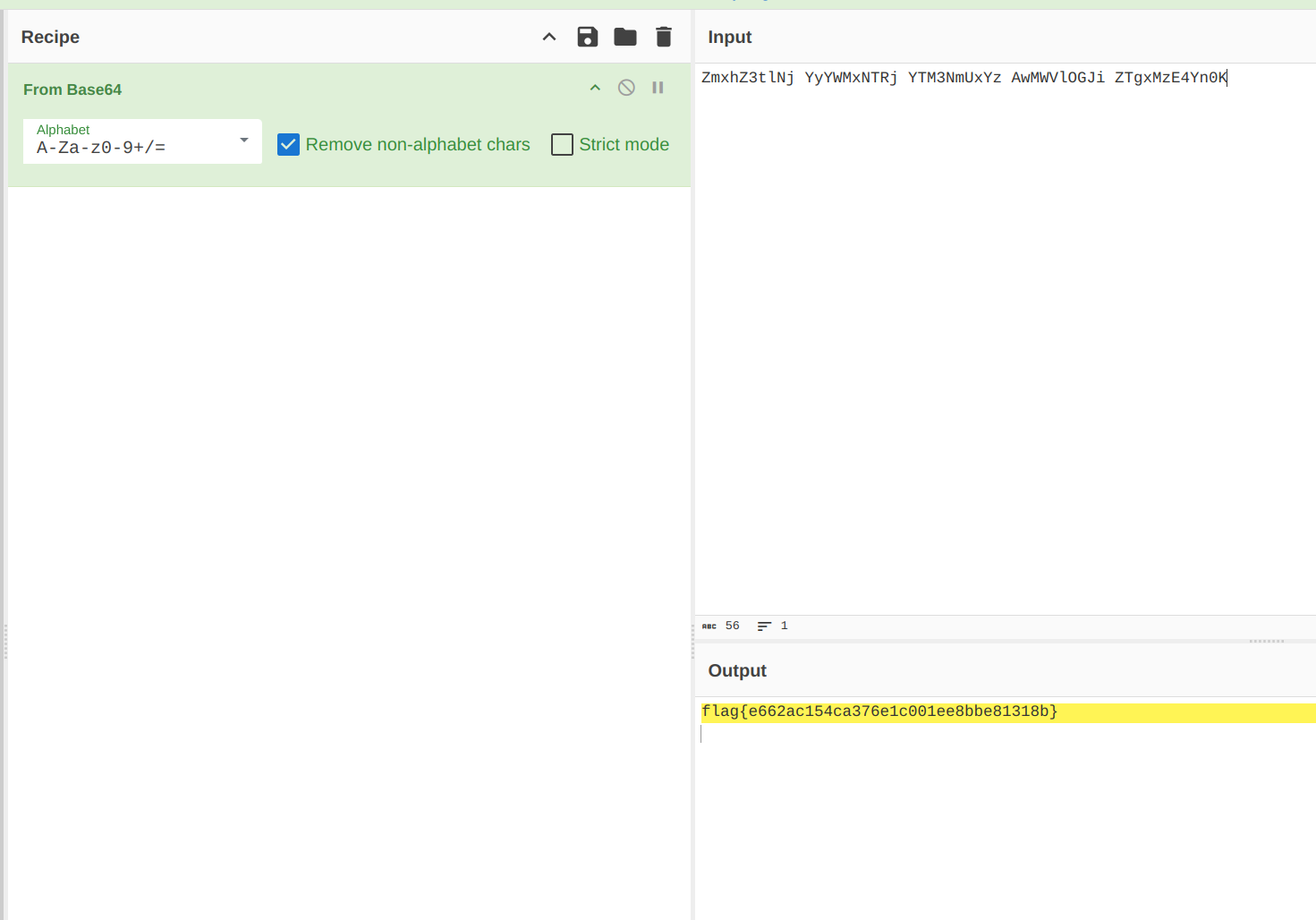The width and height of the screenshot is (1316, 920).
Task: Load a recipe using folder icon
Action: point(625,37)
